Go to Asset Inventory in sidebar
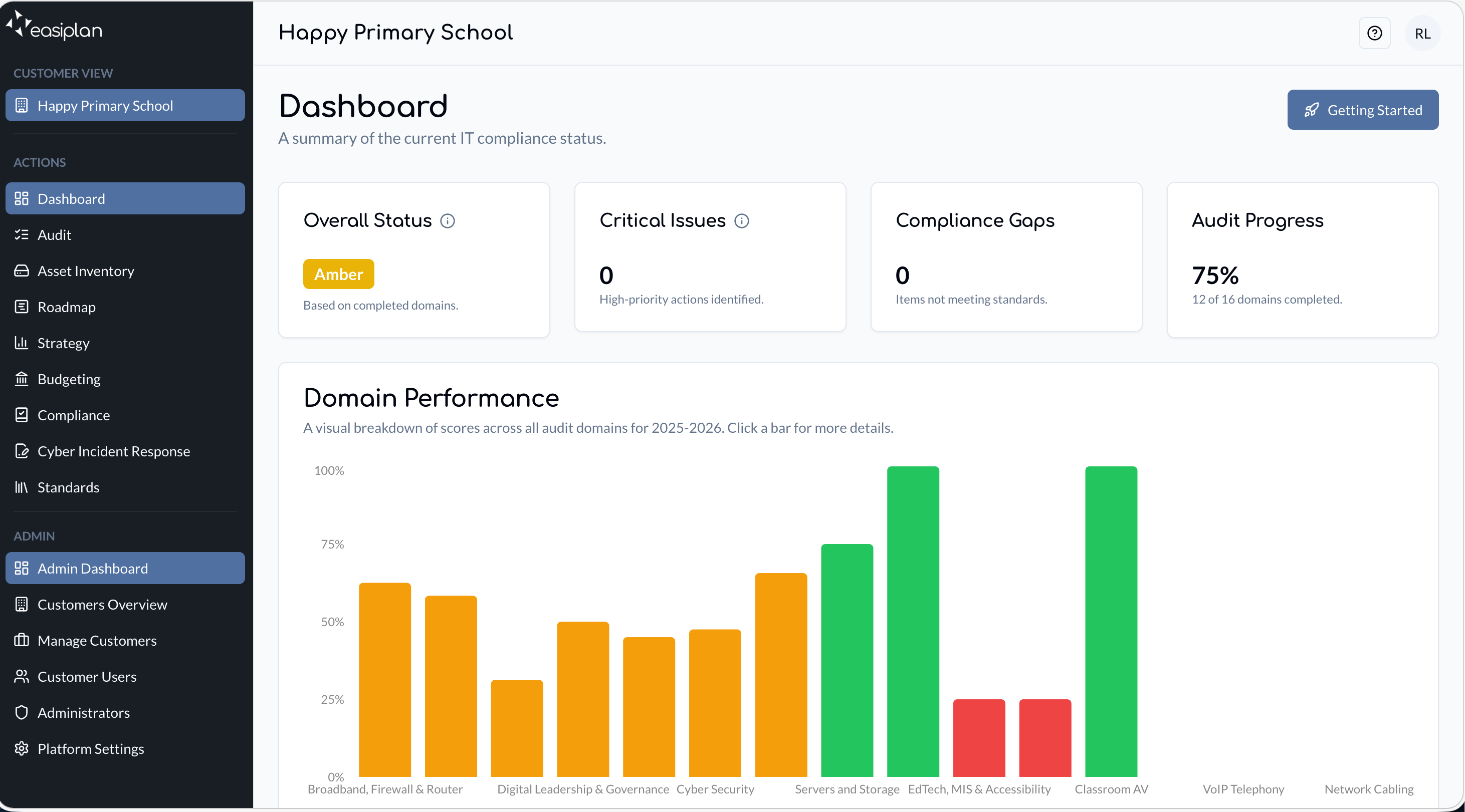The image size is (1465, 812). click(125, 270)
